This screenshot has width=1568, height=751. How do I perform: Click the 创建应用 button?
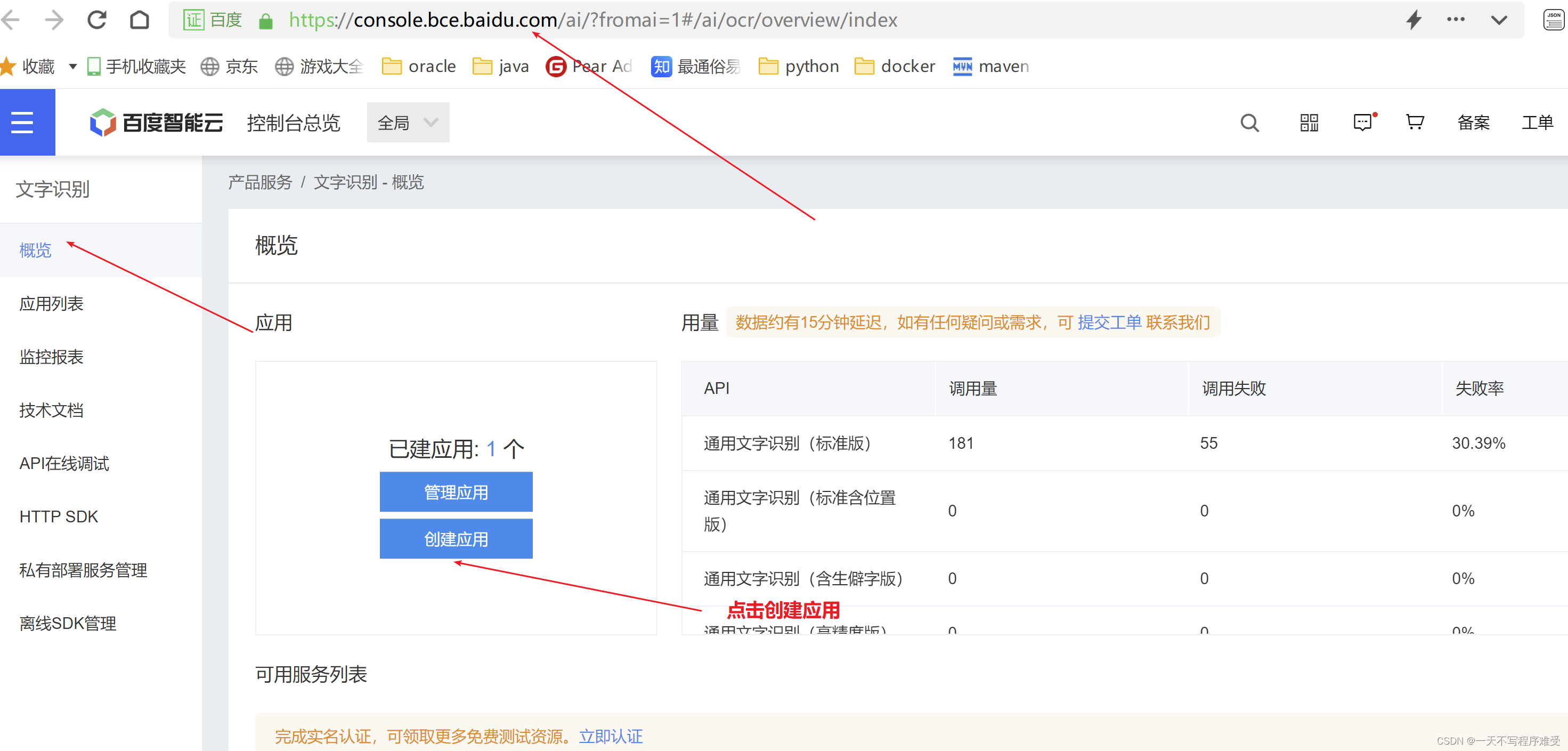456,539
